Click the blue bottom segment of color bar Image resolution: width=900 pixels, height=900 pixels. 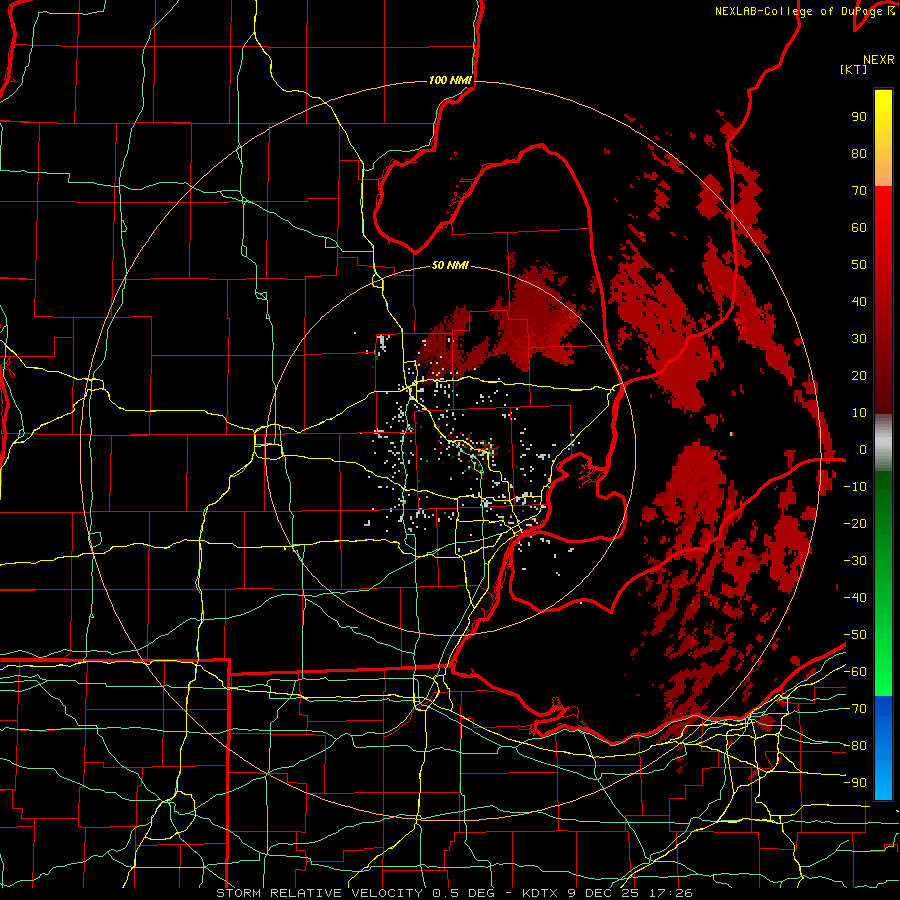(x=883, y=747)
